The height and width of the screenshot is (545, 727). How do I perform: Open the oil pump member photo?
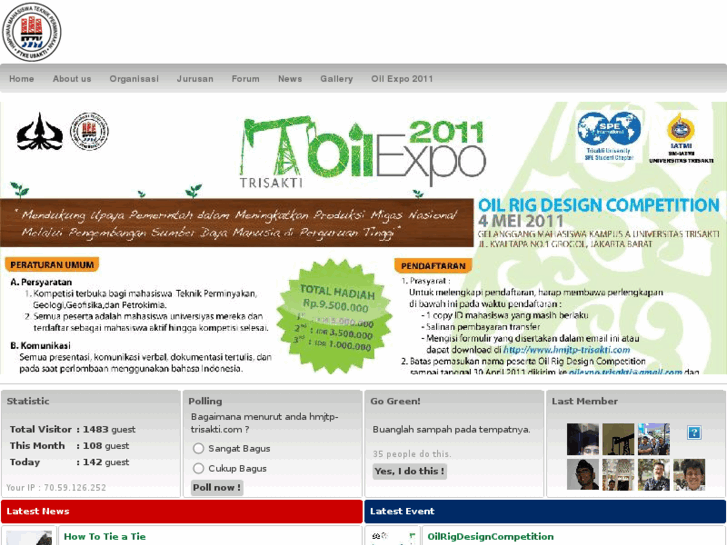(x=618, y=439)
